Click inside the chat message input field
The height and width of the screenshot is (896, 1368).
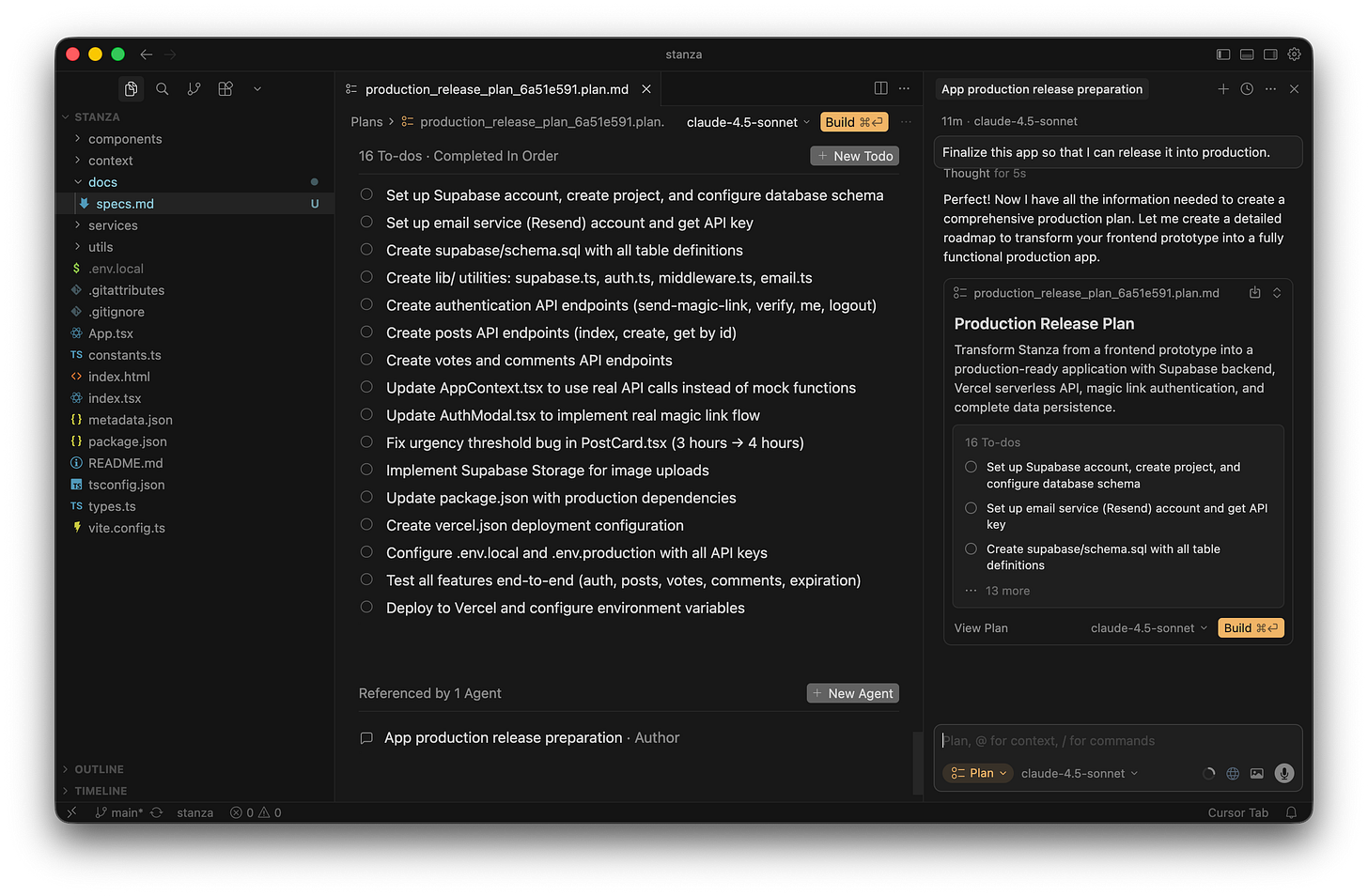pyautogui.click(x=1080, y=740)
